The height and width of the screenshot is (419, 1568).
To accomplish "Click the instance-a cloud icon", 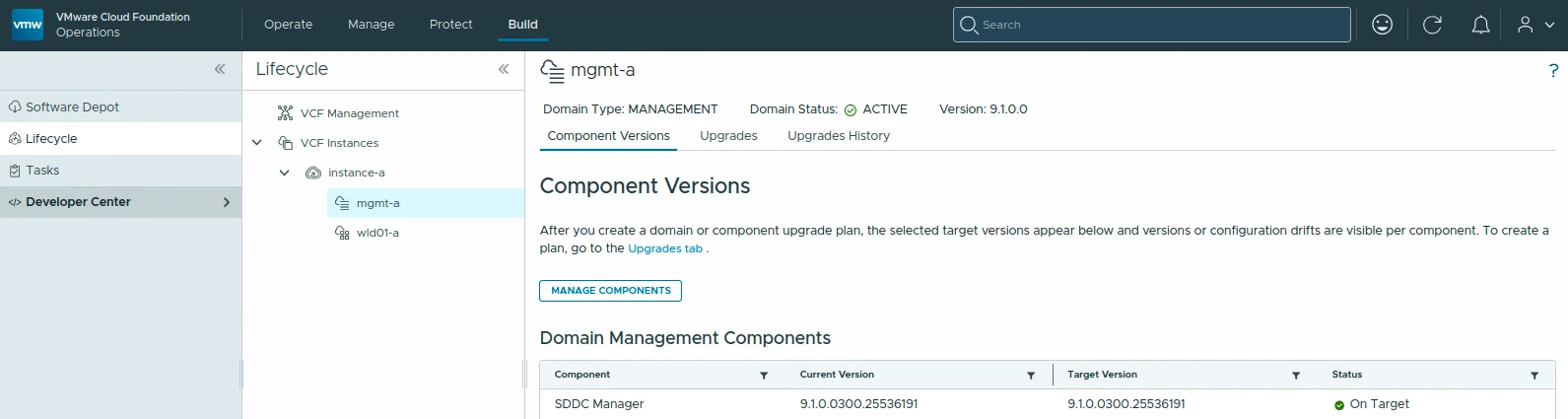I will coord(313,173).
